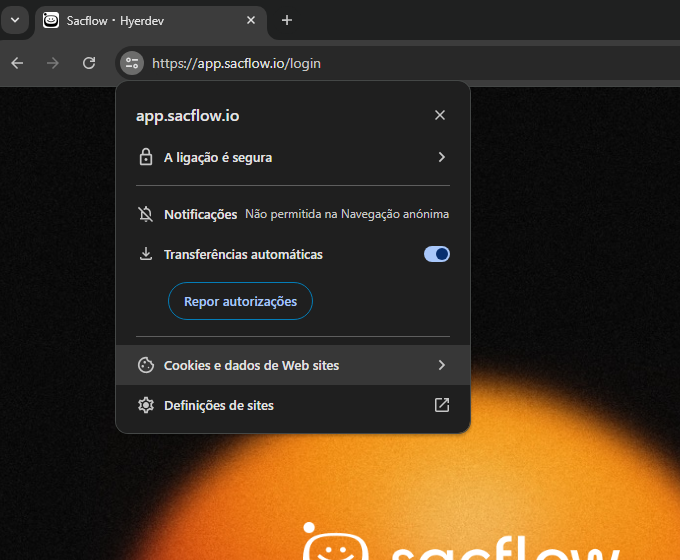Click the app.sacflow.io popup heading
Screen dimensions: 680x560
click(x=187, y=116)
